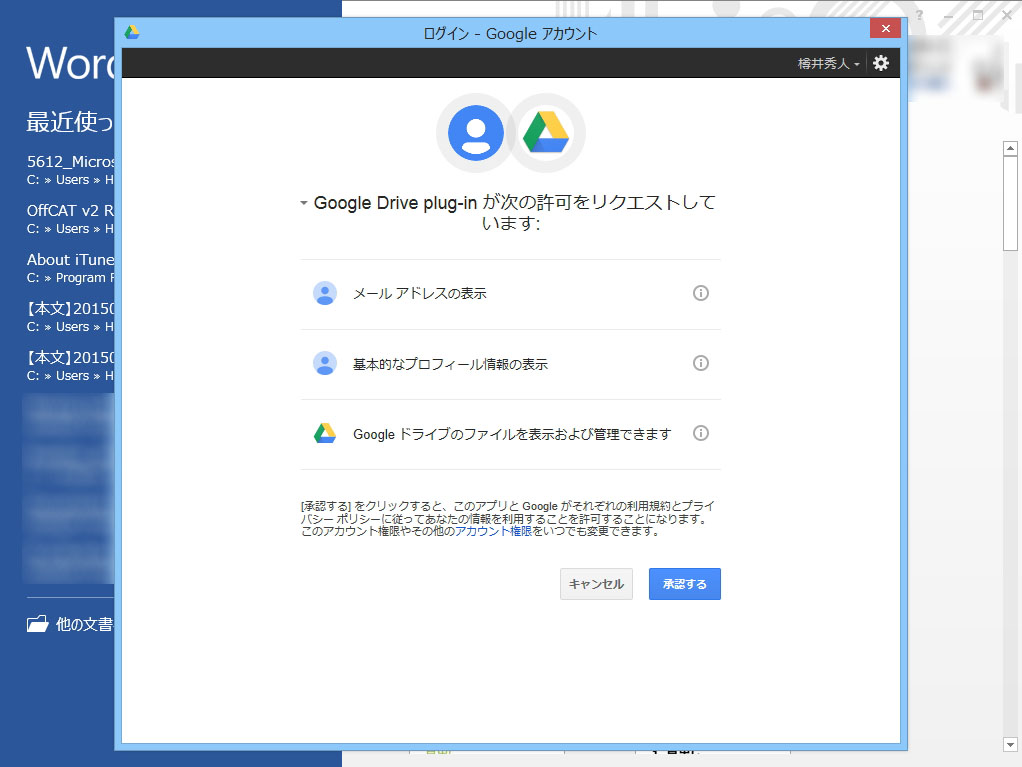
Task: Click the scrollbar down arrow on the right
Action: (1010, 744)
